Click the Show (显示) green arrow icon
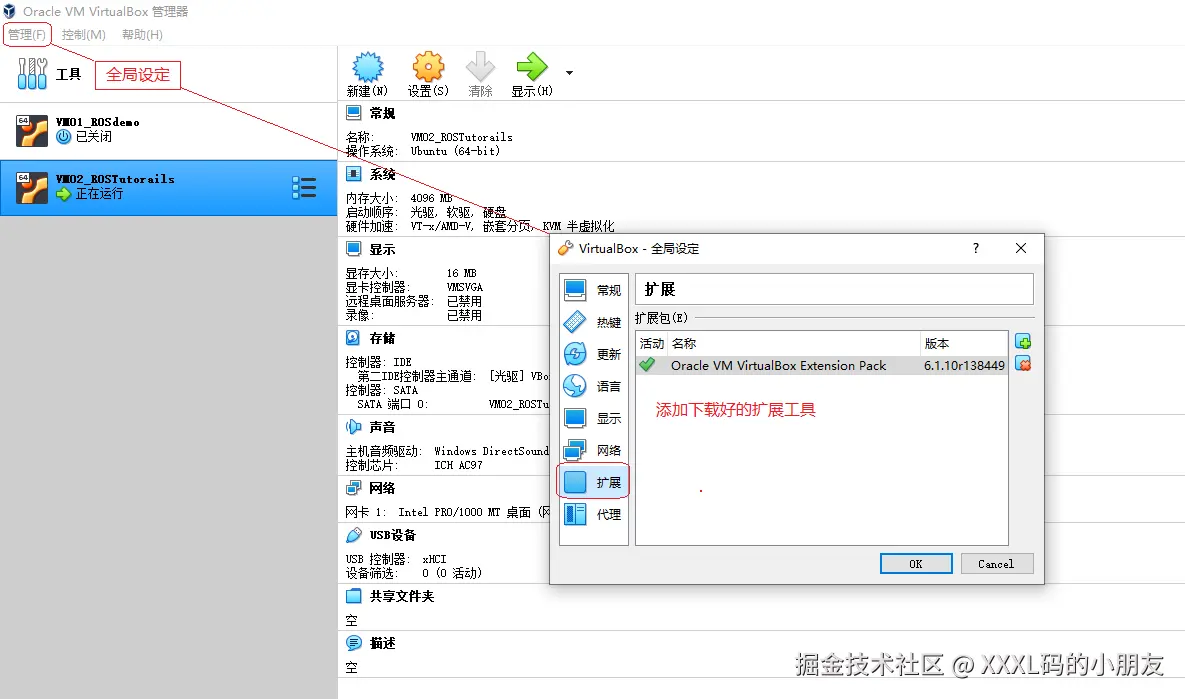The image size is (1185, 699). coord(531,67)
